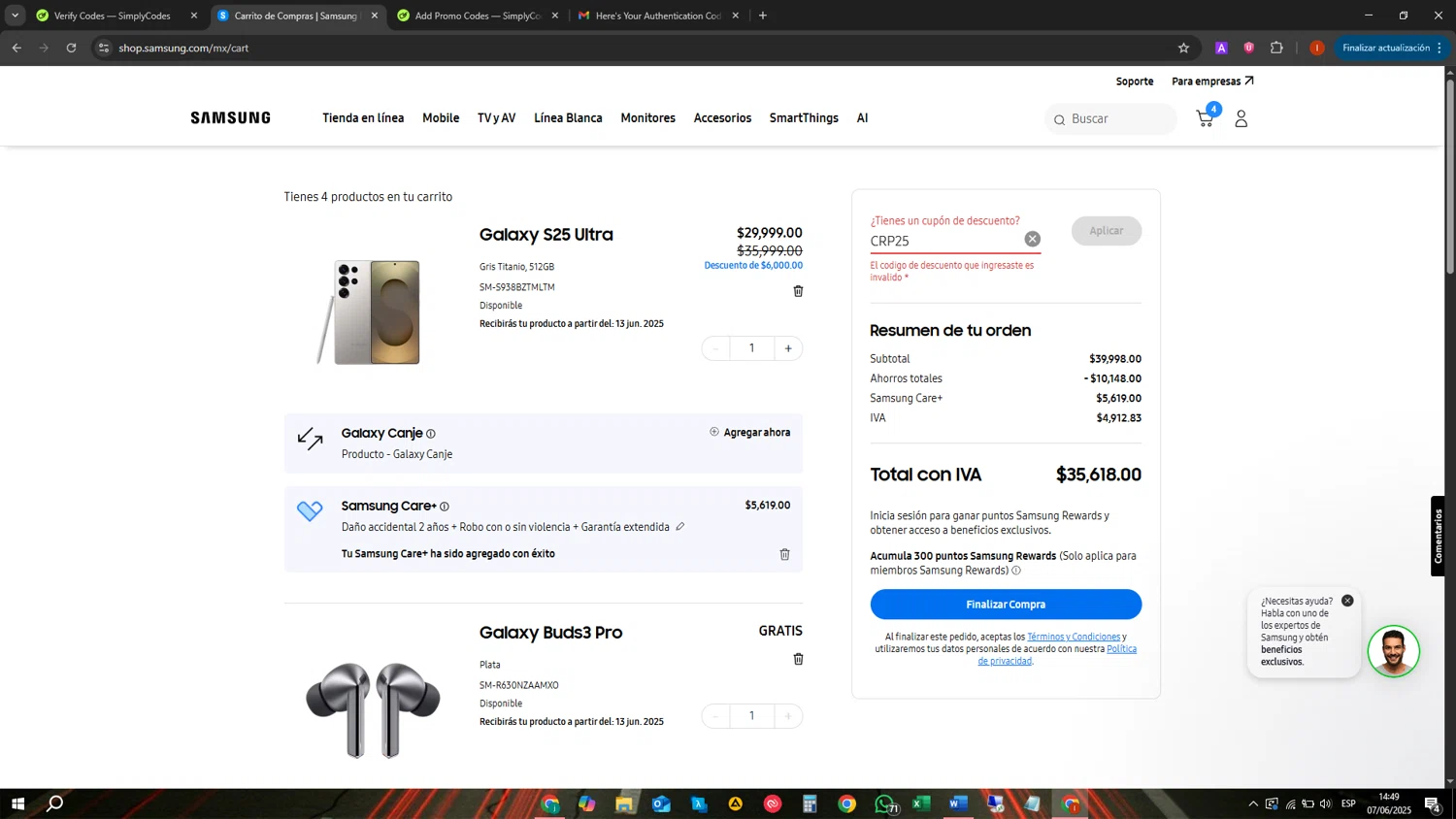The image size is (1456, 819).
Task: Open TV y AV navigation menu
Action: coord(496,117)
